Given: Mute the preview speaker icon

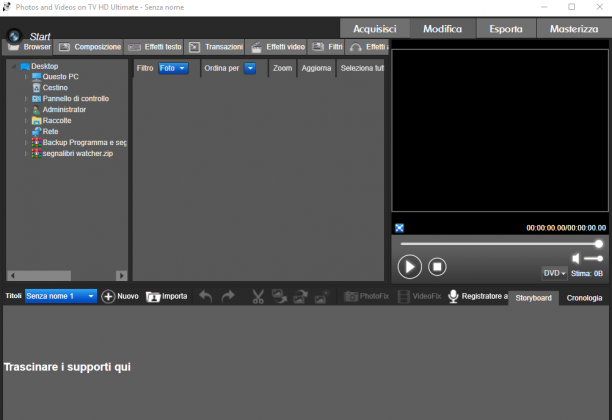Looking at the screenshot, I should pos(576,258).
